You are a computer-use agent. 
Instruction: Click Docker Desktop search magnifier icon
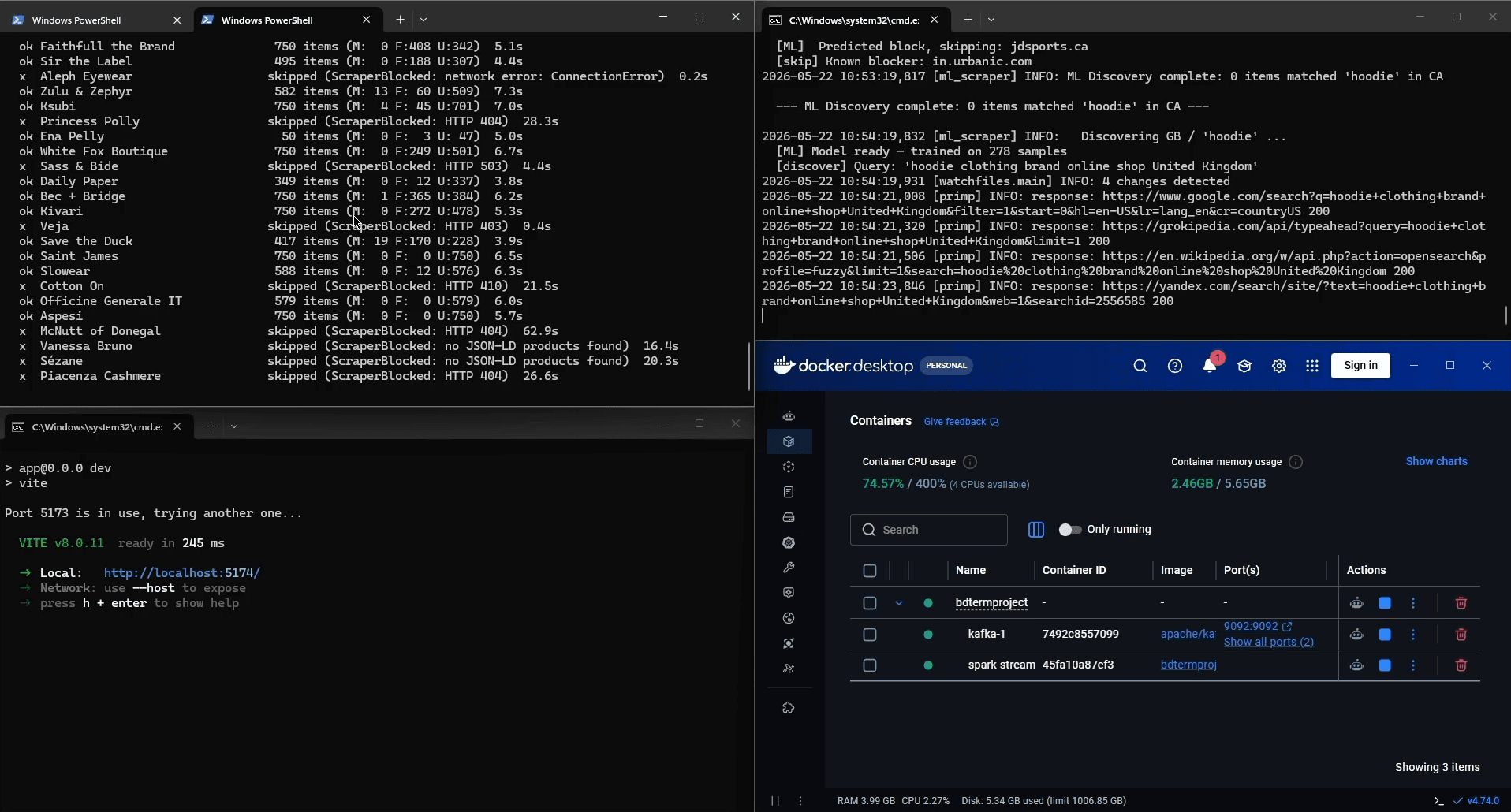1140,366
